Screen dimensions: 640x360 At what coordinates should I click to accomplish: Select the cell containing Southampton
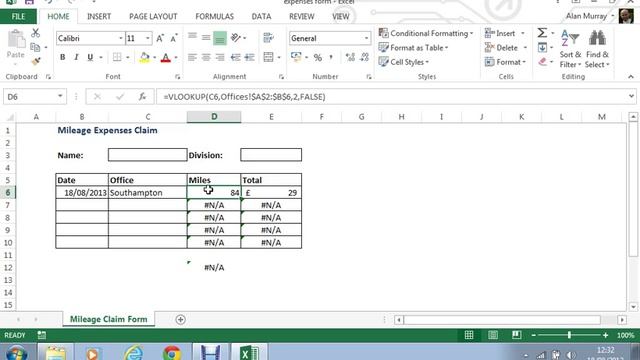point(147,193)
